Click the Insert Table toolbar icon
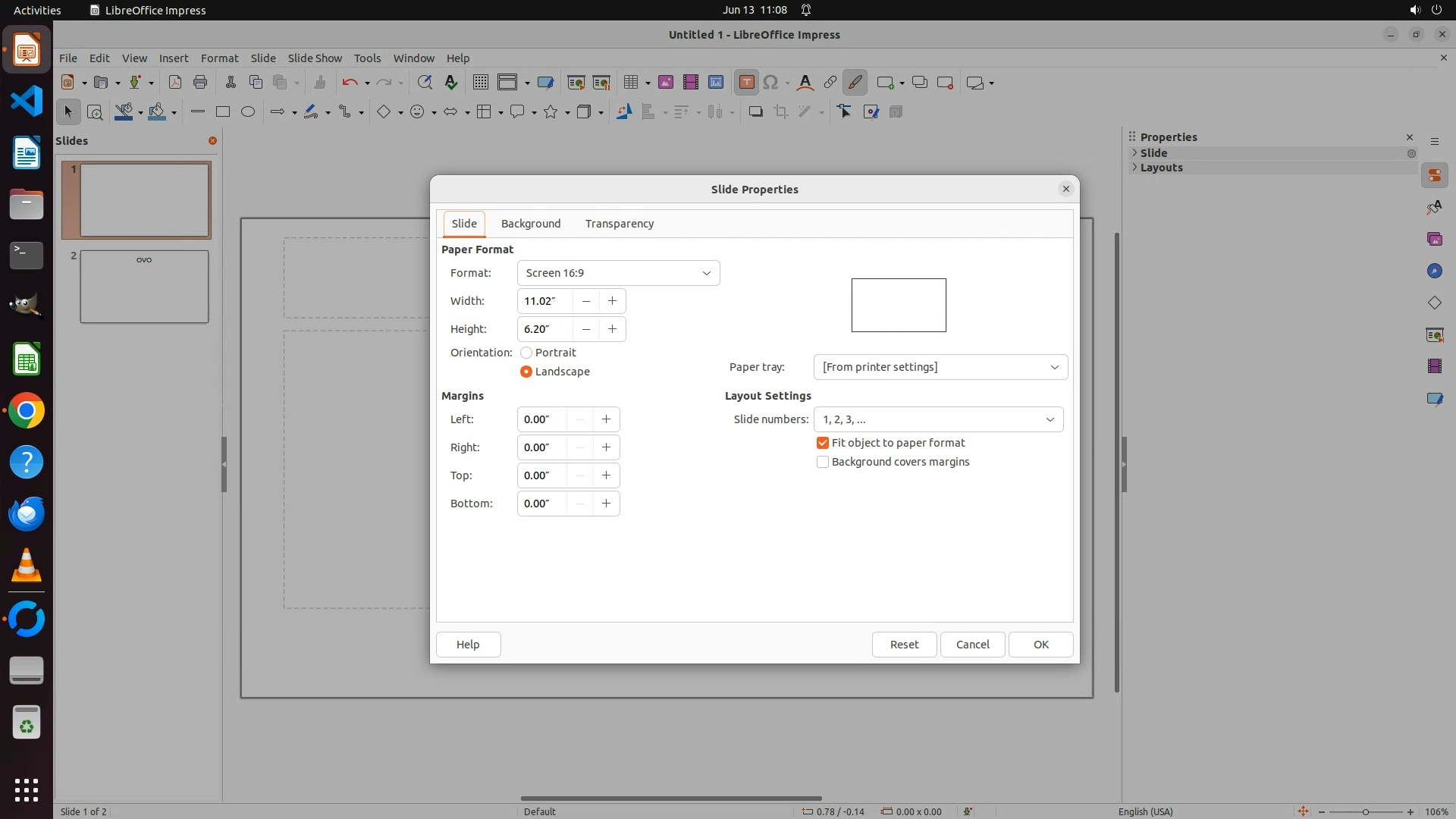The height and width of the screenshot is (819, 1456). (630, 83)
